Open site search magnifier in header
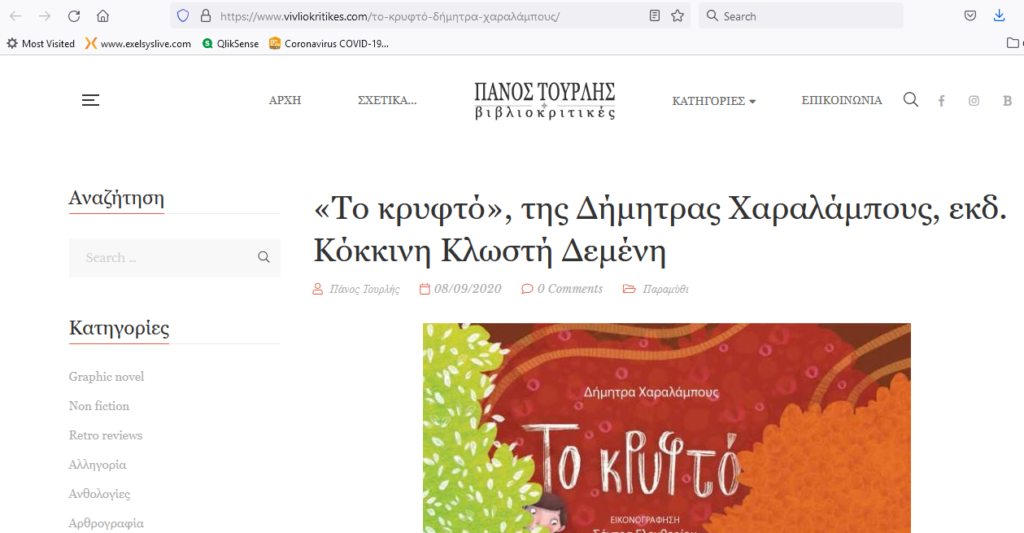 coord(910,100)
